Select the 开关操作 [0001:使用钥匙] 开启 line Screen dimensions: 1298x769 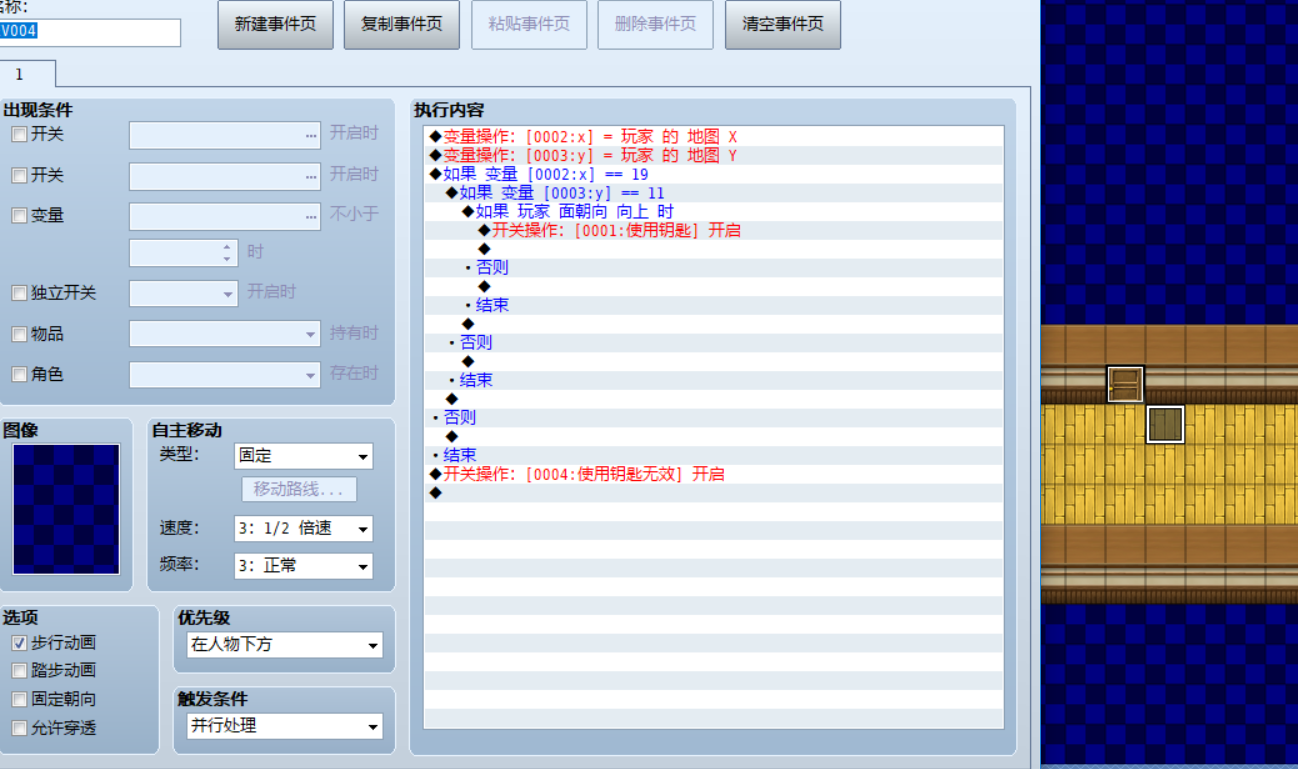click(713, 230)
